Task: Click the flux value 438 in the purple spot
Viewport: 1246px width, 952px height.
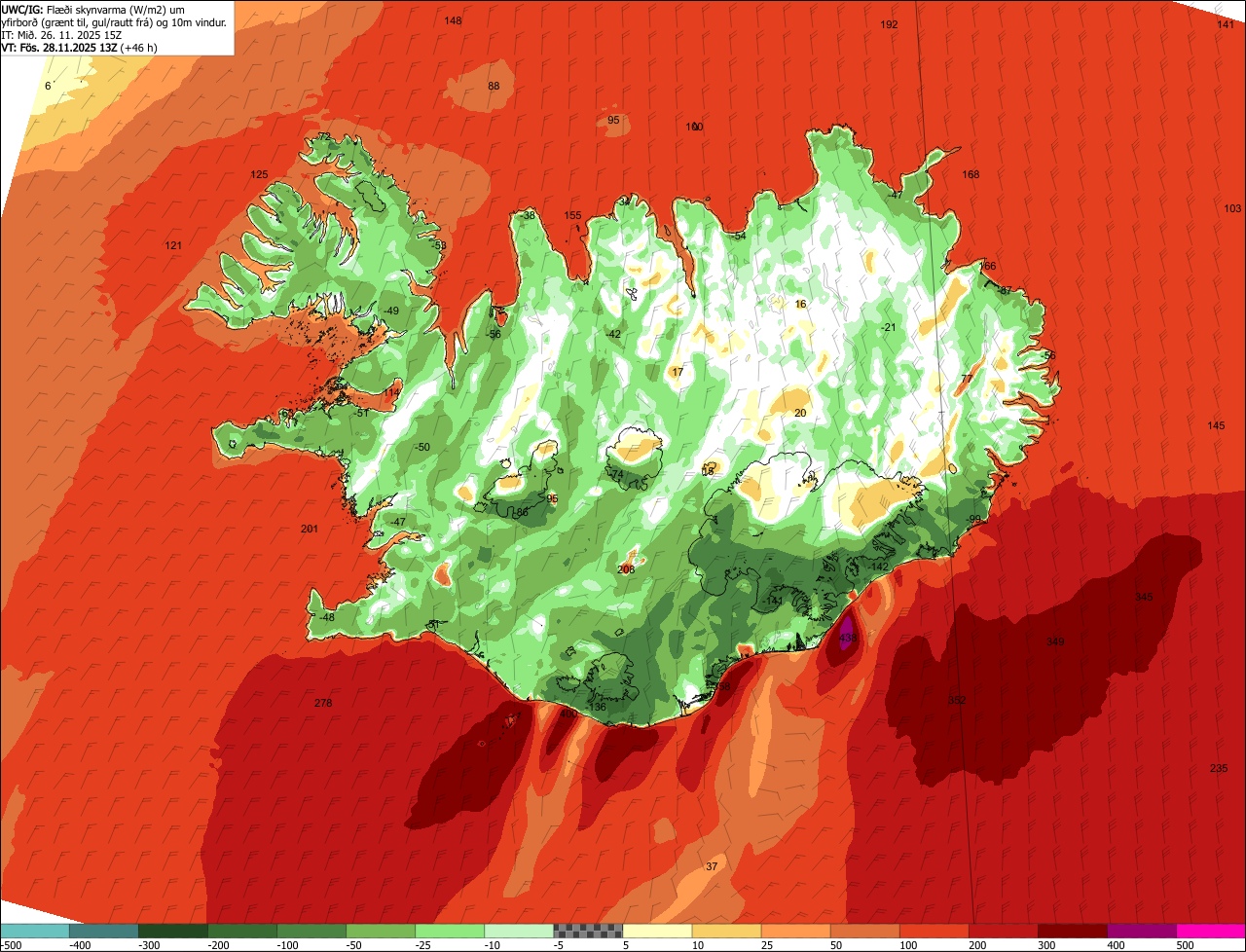Action: [848, 639]
